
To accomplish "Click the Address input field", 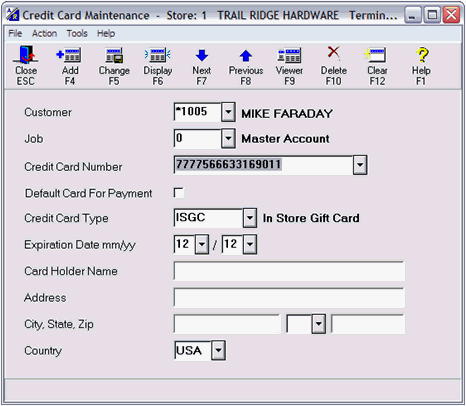I will pos(289,297).
